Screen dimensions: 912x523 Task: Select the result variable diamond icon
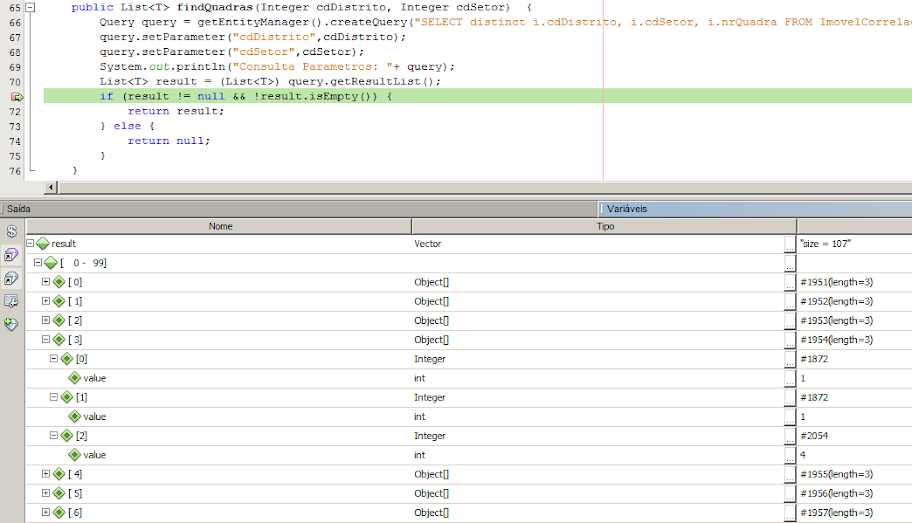click(43, 244)
